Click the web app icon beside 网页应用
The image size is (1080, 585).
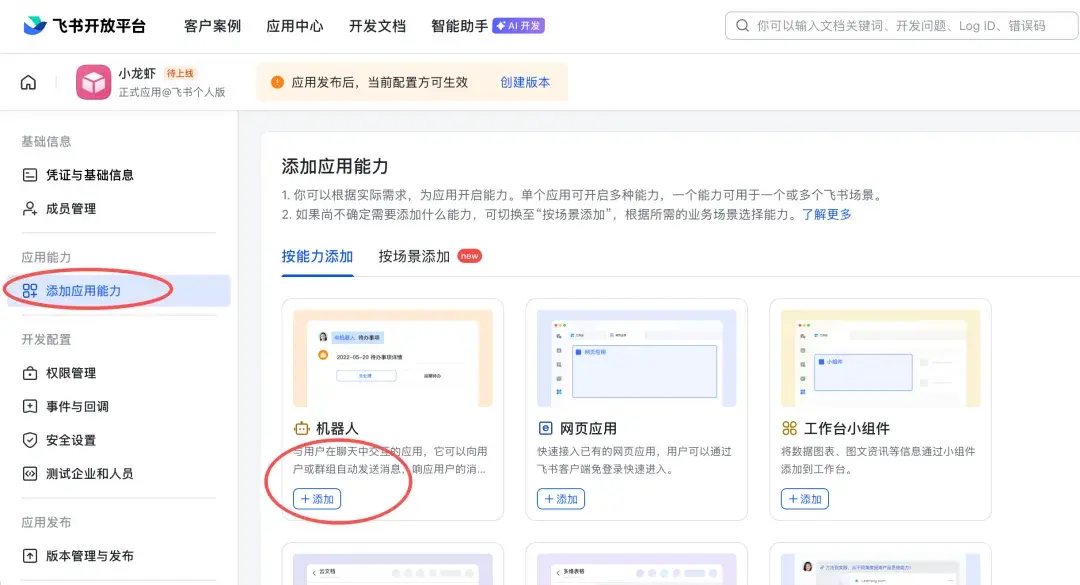[x=546, y=429]
